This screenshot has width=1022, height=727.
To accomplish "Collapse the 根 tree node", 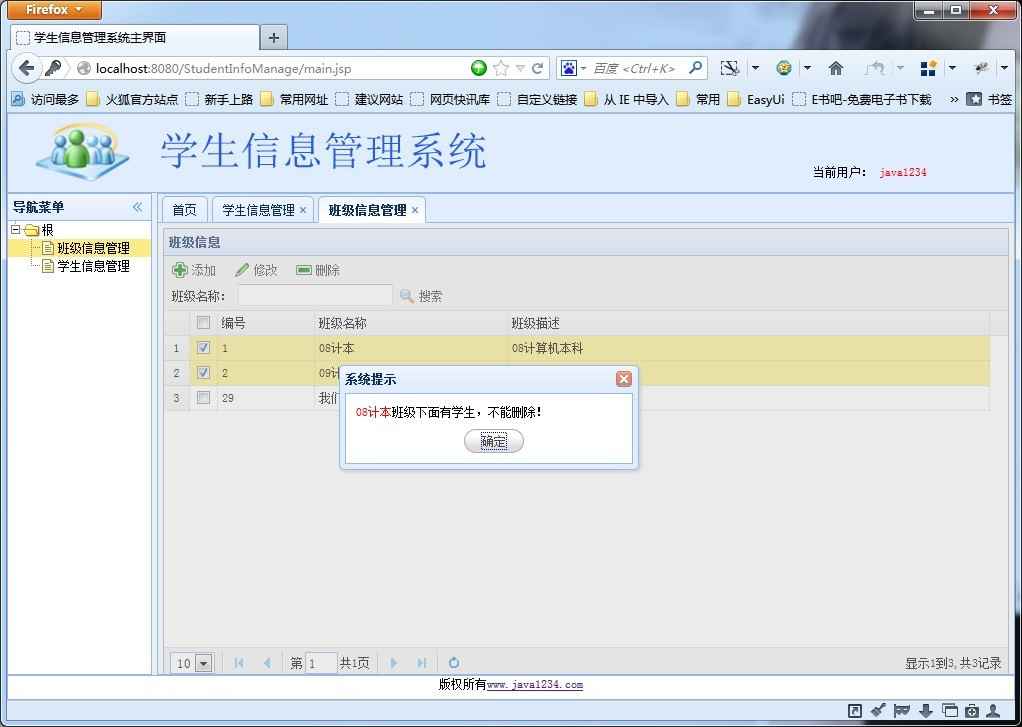I will pos(16,230).
